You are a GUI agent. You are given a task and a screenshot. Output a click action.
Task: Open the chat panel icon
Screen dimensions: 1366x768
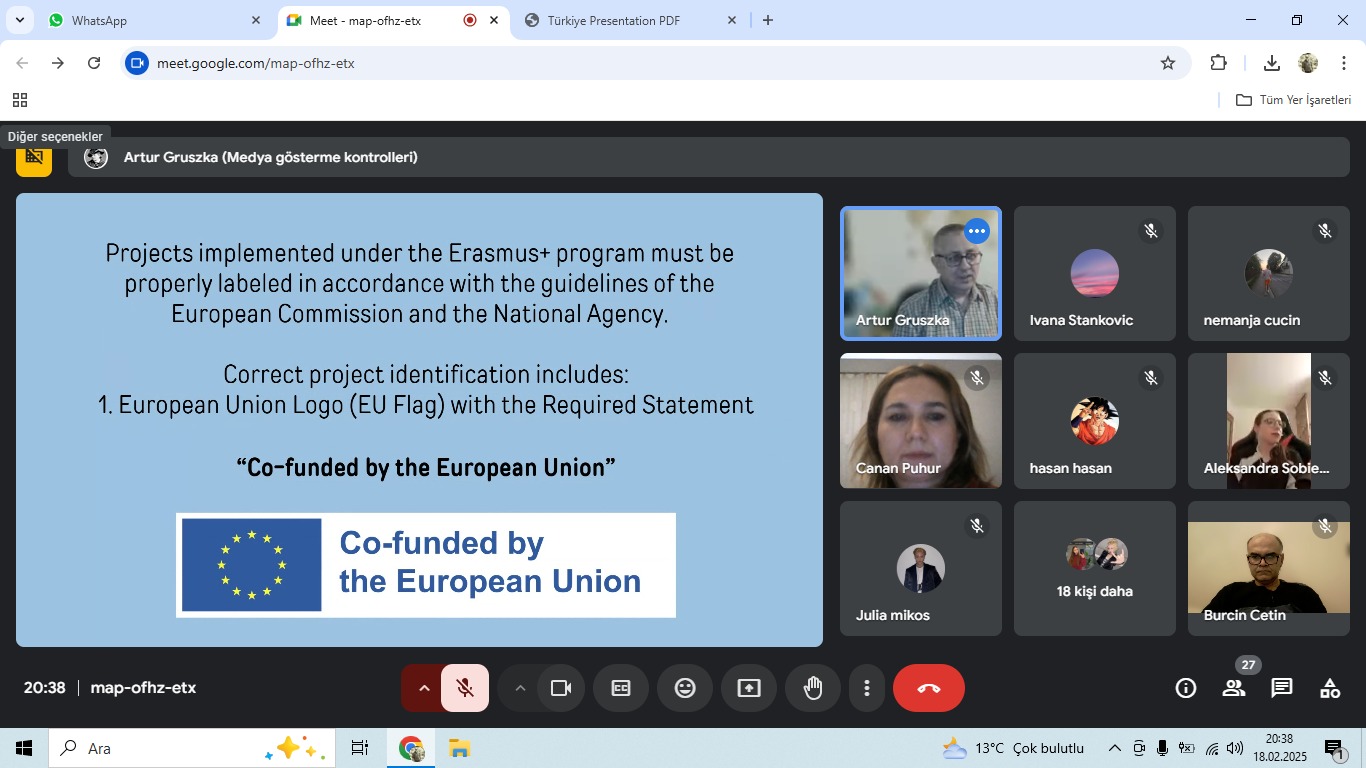[x=1282, y=688]
